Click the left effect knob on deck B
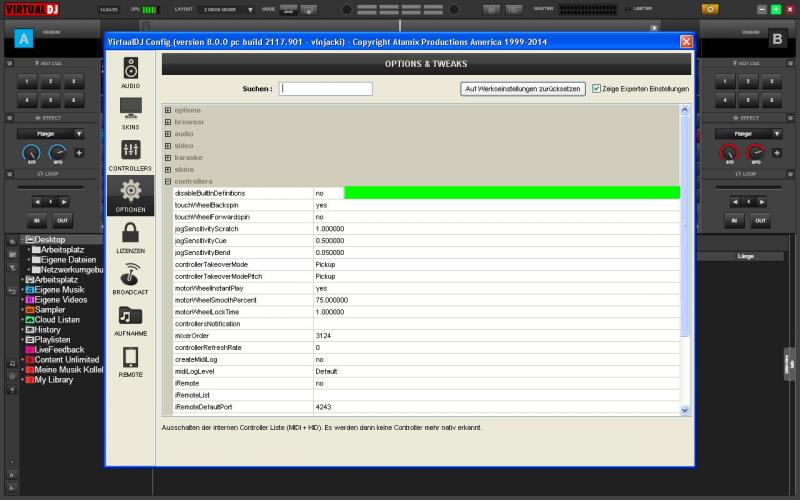This screenshot has height=500, width=800. coord(729,153)
